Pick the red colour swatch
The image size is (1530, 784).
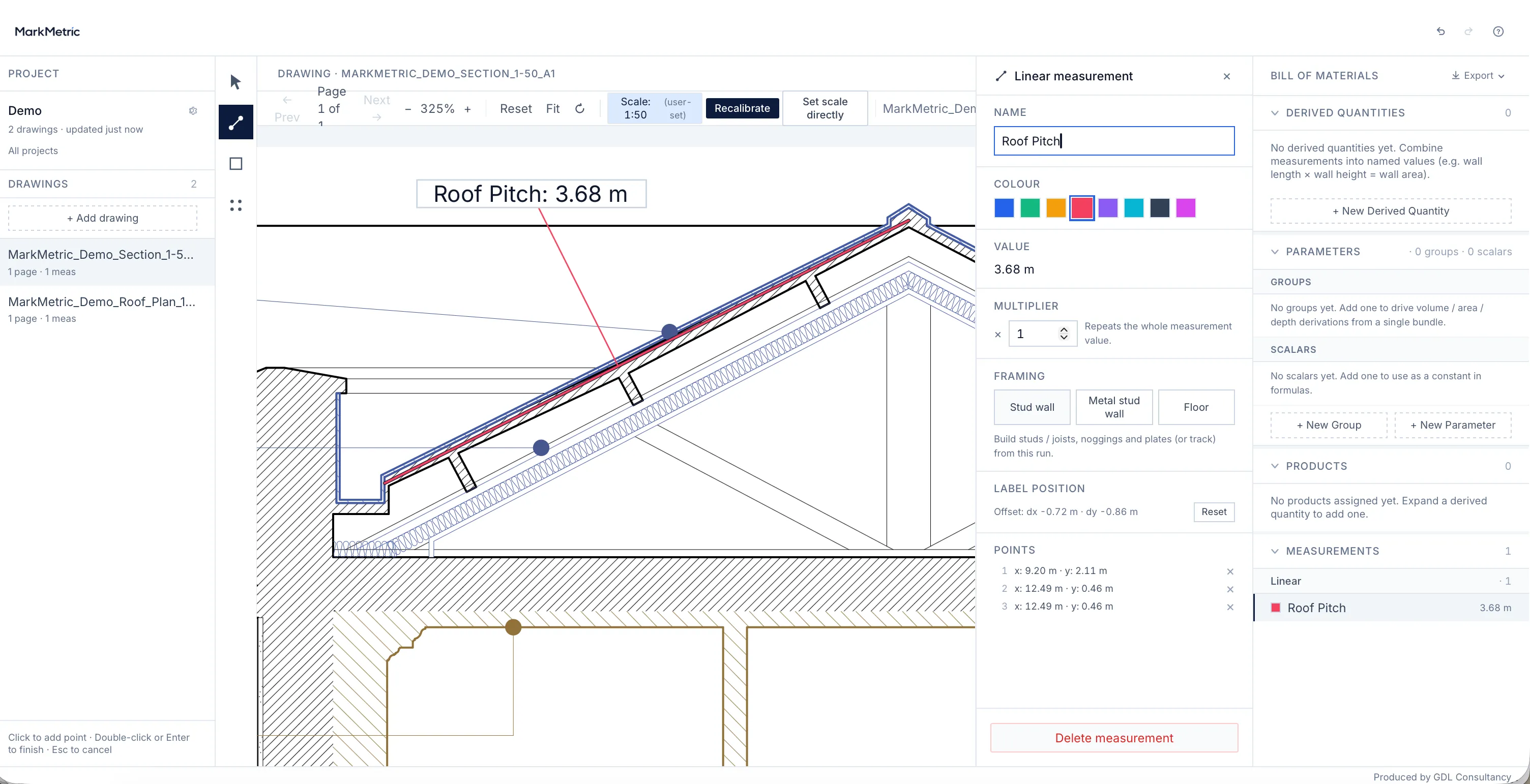[1081, 208]
